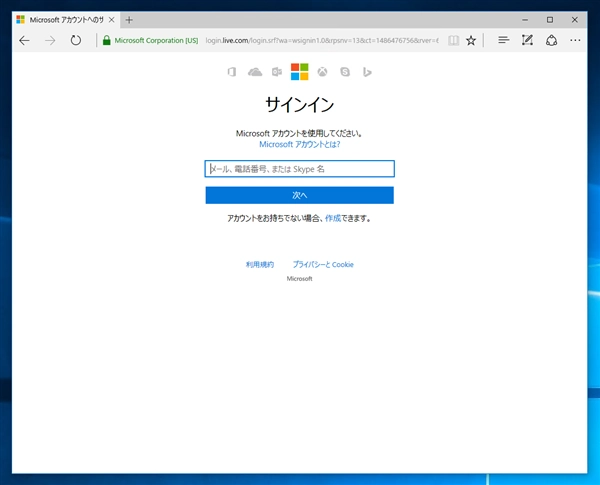The height and width of the screenshot is (485, 600).
Task: Click the Outlook icon
Action: [277, 72]
